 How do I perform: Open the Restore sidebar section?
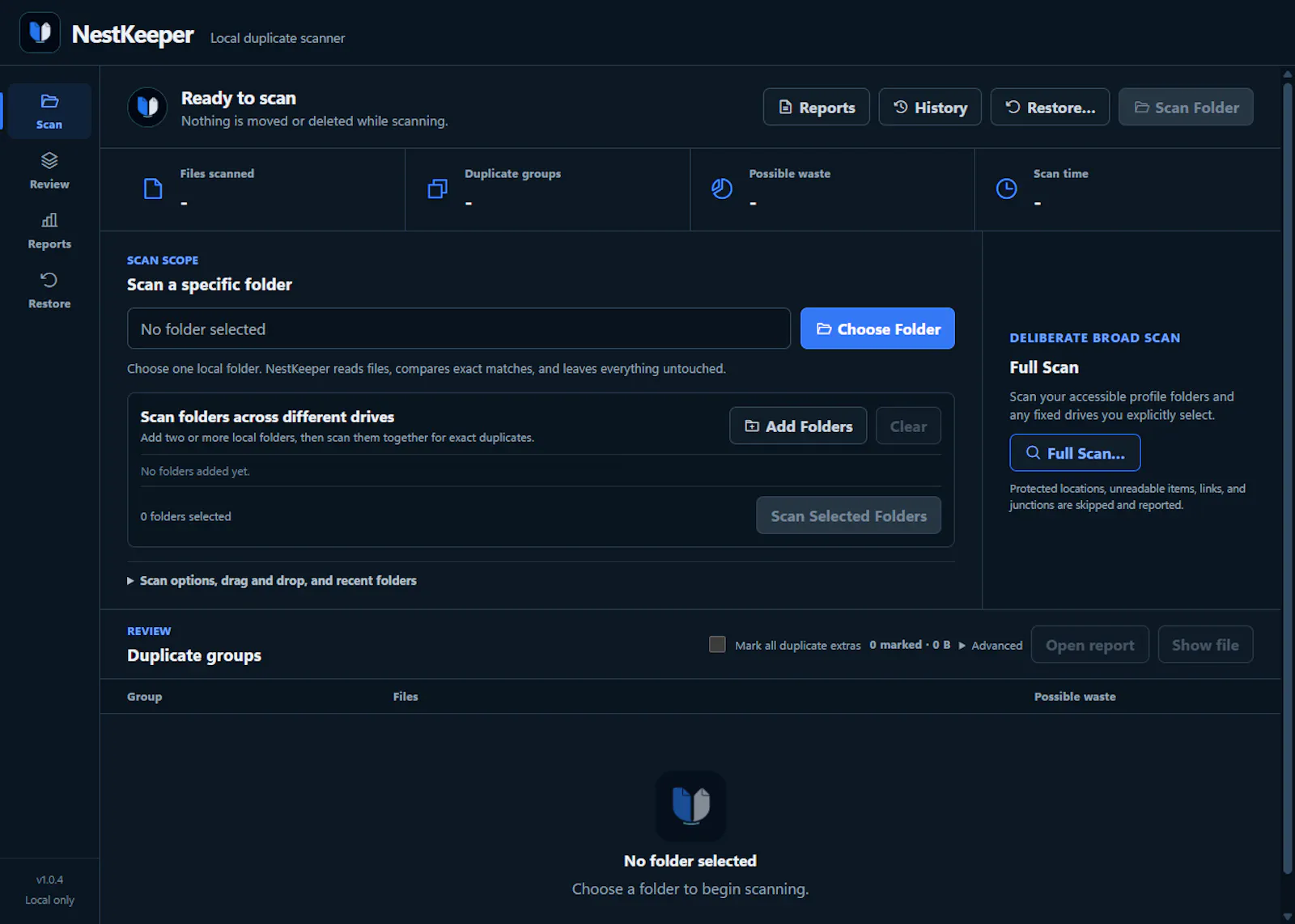(49, 290)
